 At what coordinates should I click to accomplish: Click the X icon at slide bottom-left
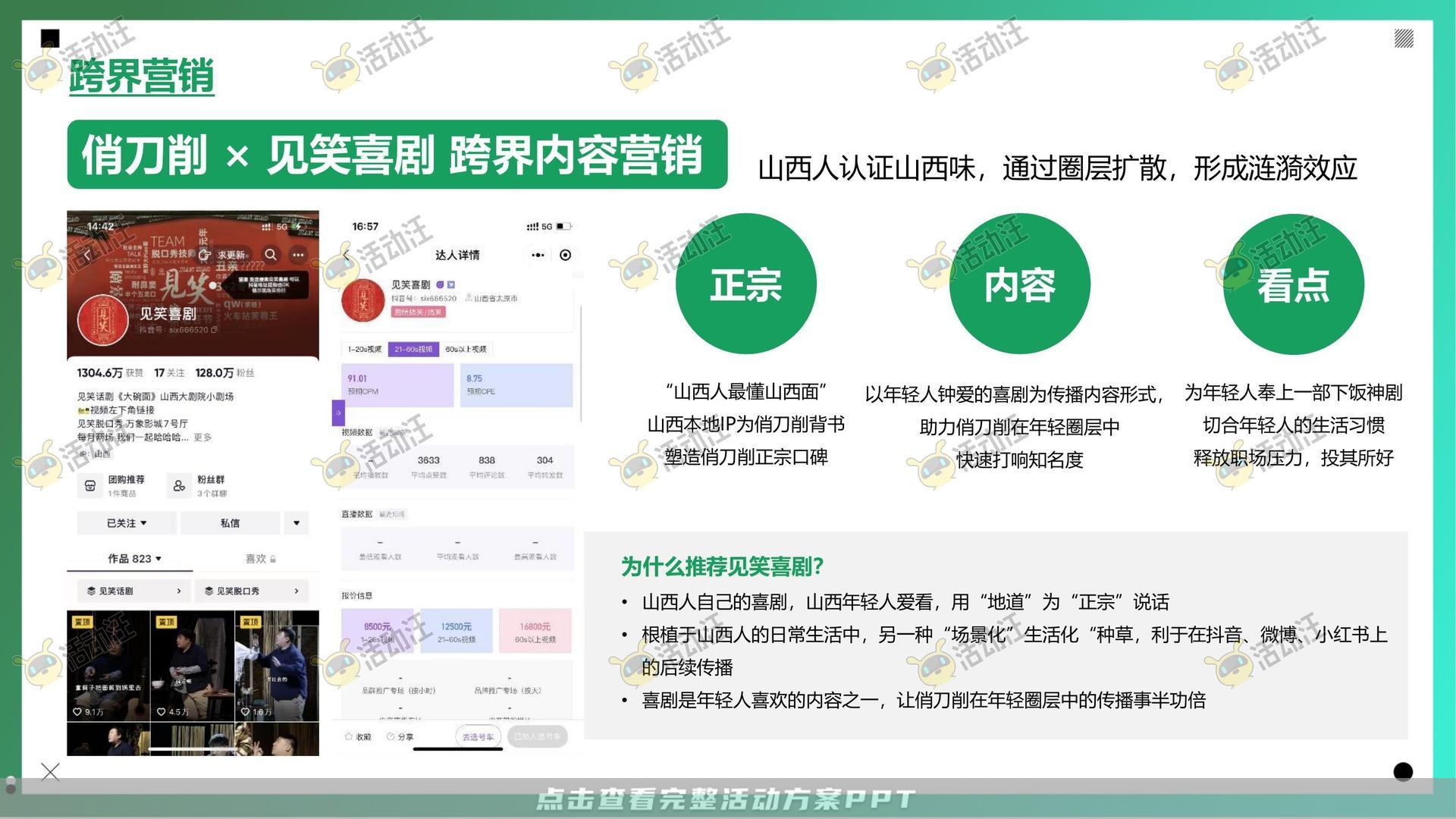tap(50, 772)
